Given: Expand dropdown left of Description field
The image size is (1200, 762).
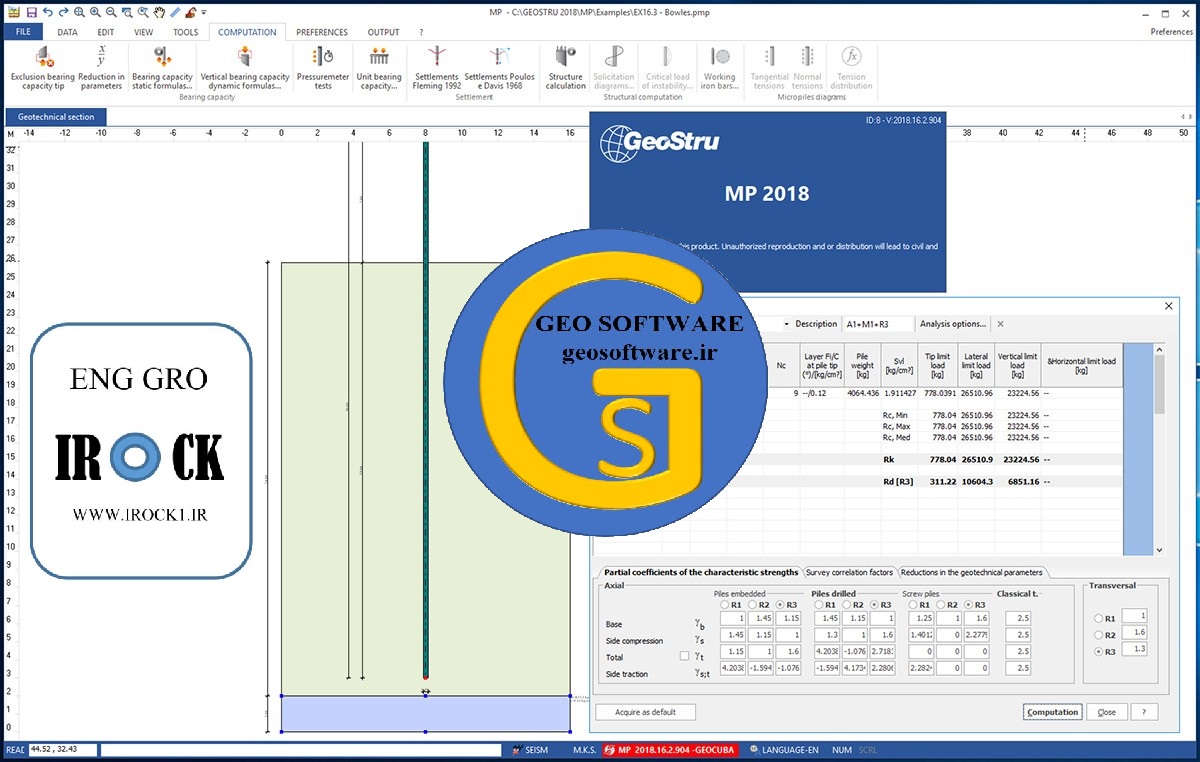Looking at the screenshot, I should [x=786, y=324].
